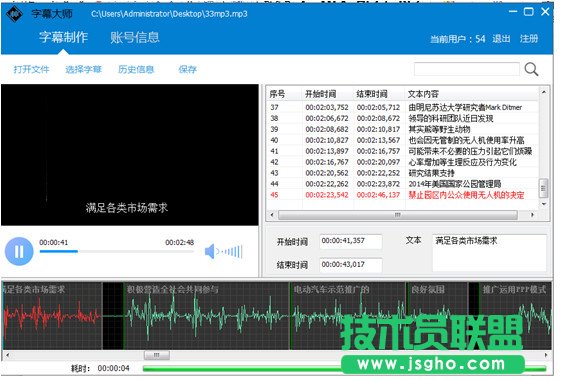Click the start time 00:02:23,542 cell

click(x=327, y=195)
